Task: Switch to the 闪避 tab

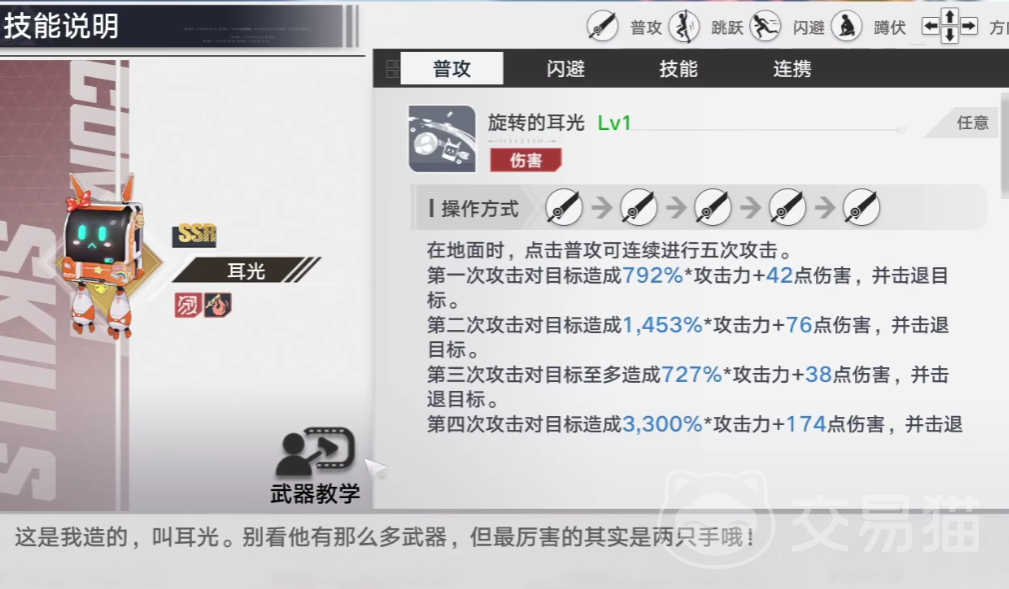Action: (565, 68)
